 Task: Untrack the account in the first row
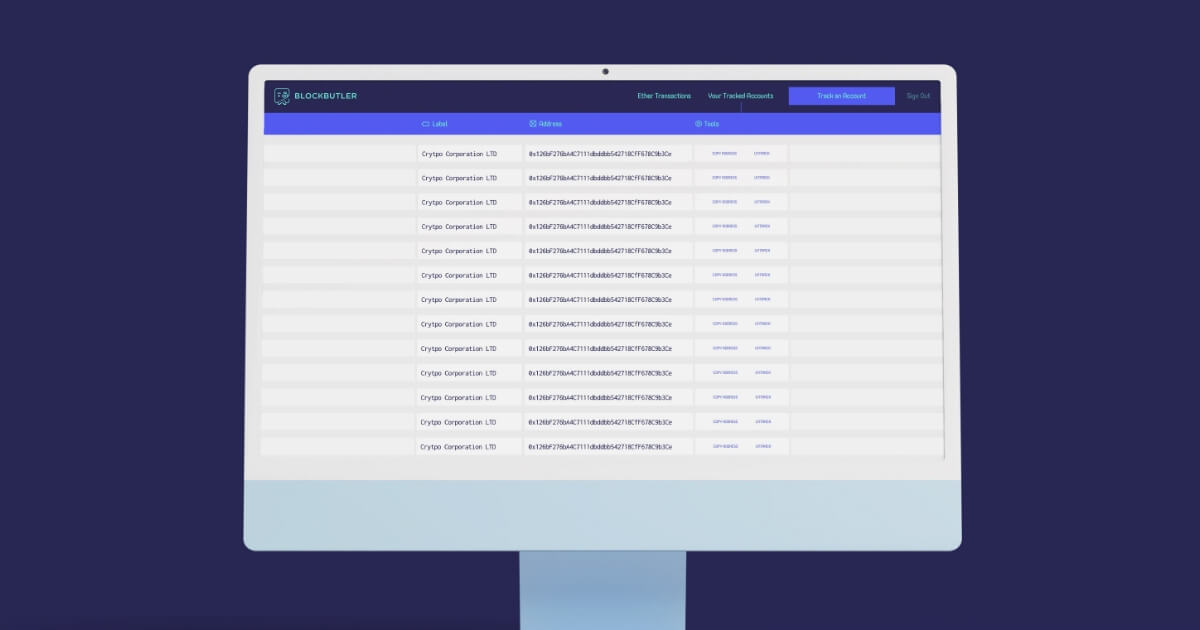(x=762, y=153)
